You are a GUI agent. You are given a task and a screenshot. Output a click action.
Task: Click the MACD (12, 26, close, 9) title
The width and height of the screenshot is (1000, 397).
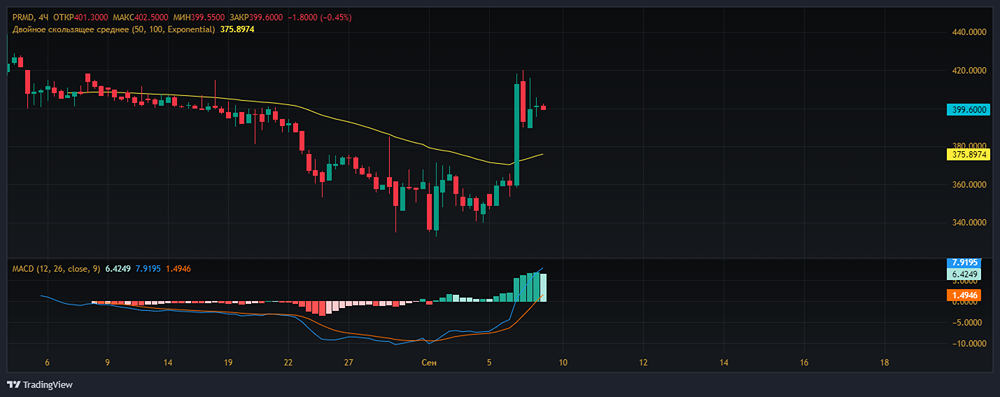[x=56, y=269]
